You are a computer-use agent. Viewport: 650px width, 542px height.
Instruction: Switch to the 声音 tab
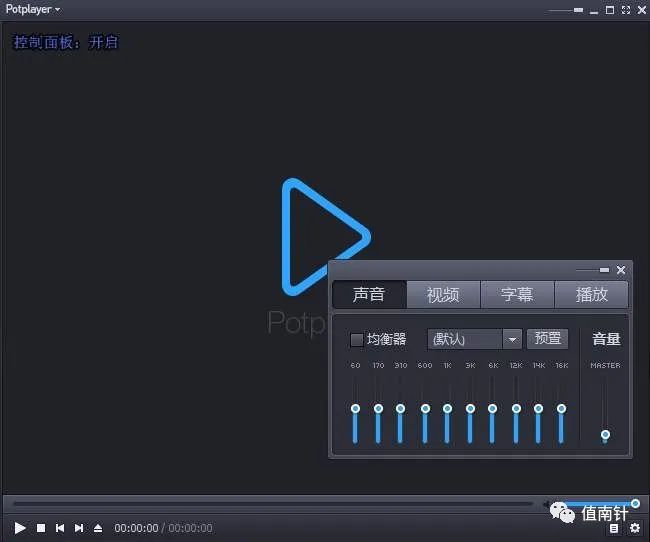369,294
